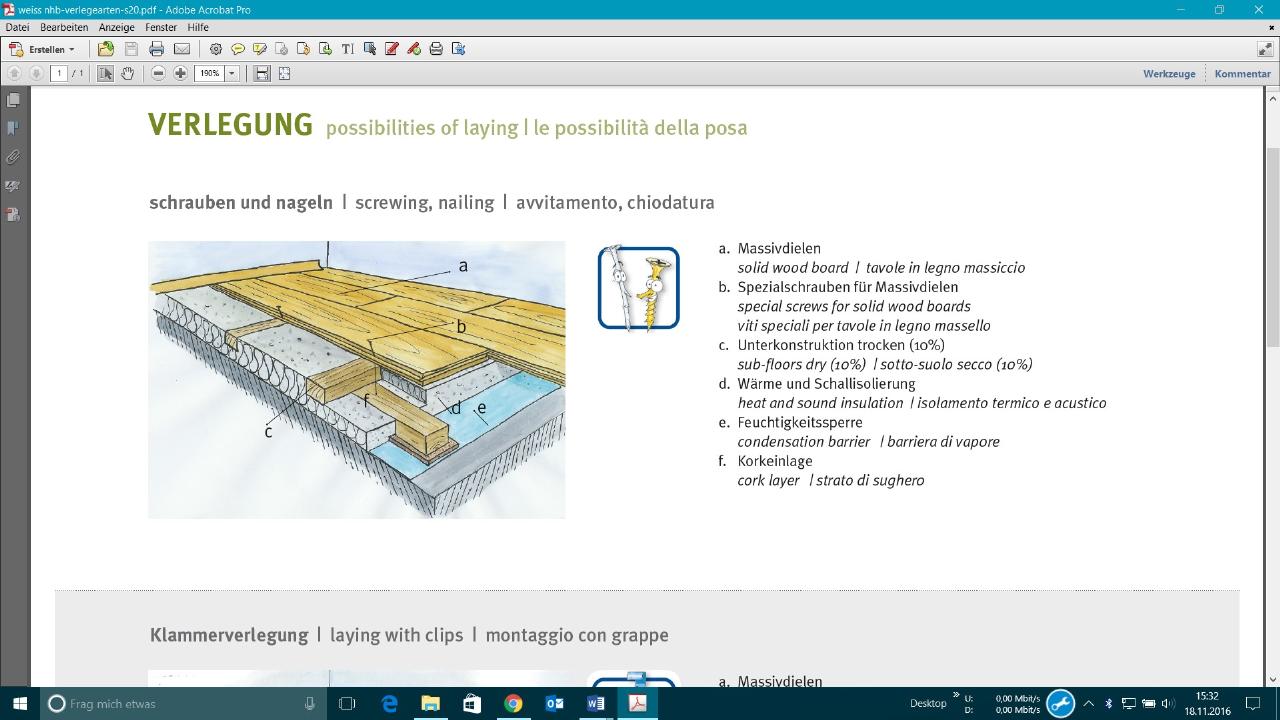
Task: Open the Bearbeiten menu
Action: point(64,27)
